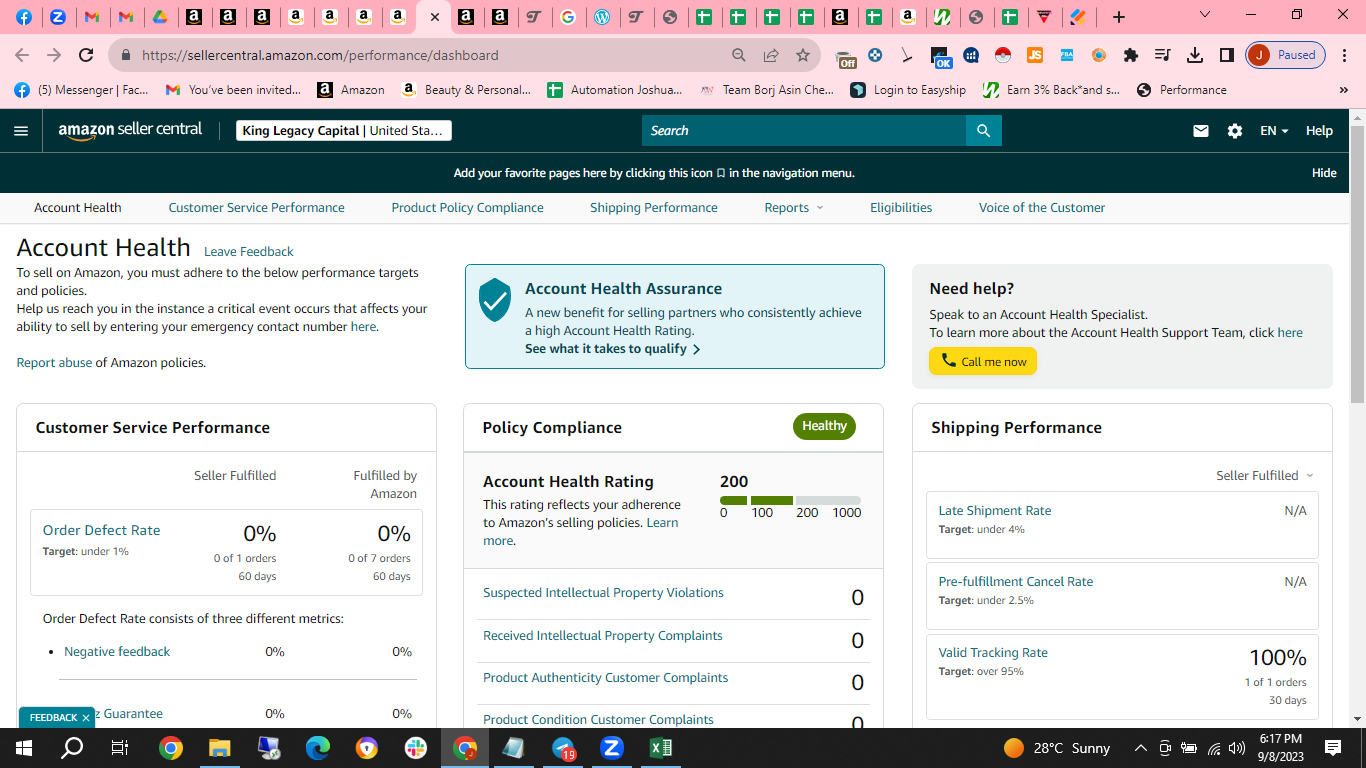Screen dimensions: 1366x768
Task: Click the Help link in the header
Action: click(1319, 131)
